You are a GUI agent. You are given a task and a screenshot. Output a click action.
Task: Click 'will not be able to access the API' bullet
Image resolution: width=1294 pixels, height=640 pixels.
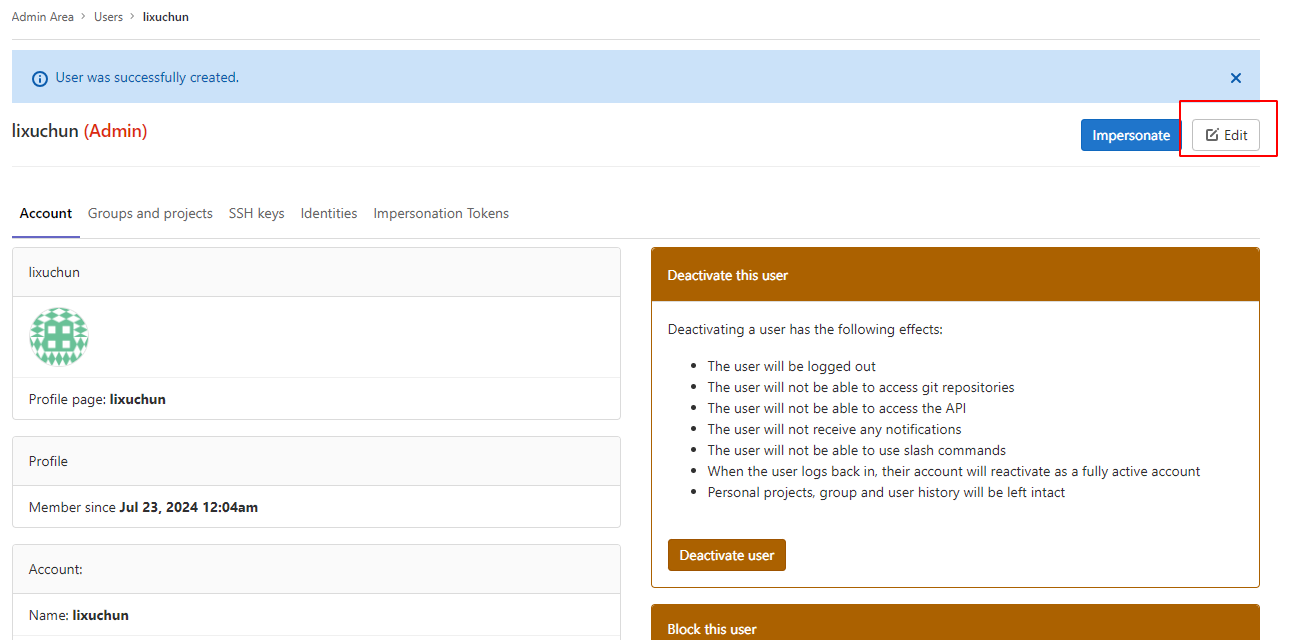pos(837,408)
